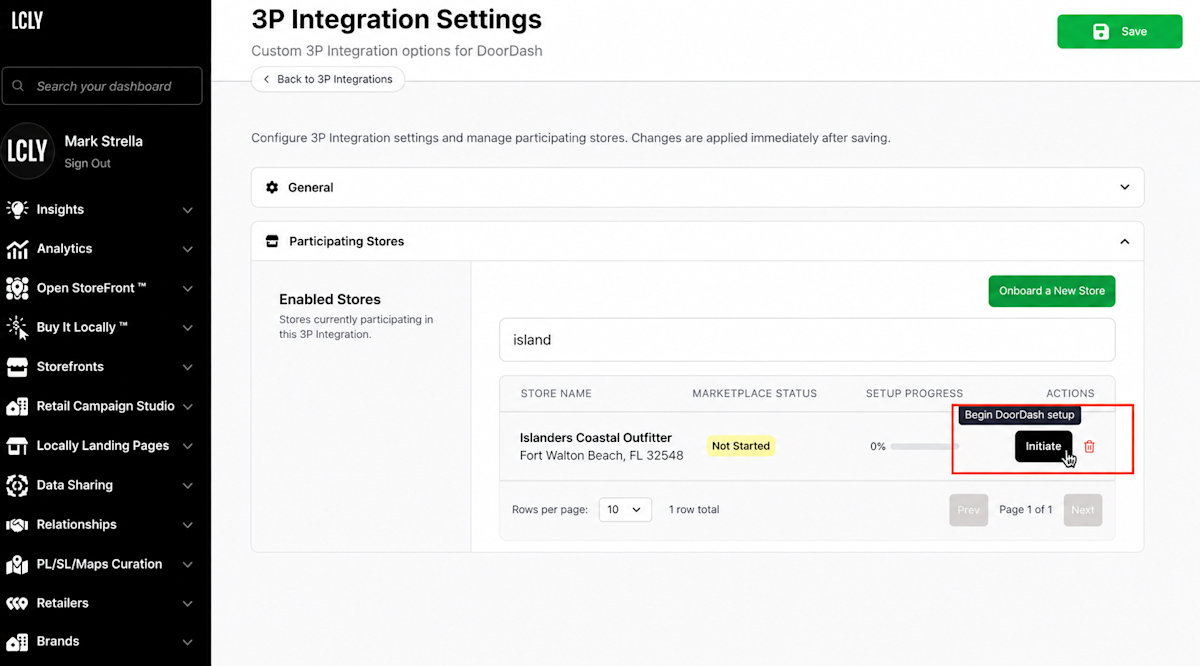Screen dimensions: 1200x666
Task: Expand the PL/SL/Maps Curation chevron
Action: (188, 565)
